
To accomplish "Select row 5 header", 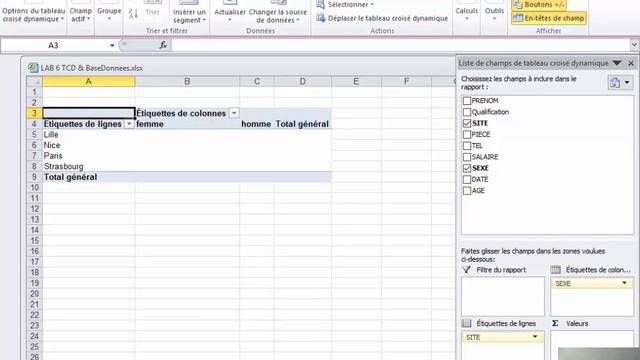I will (34, 134).
